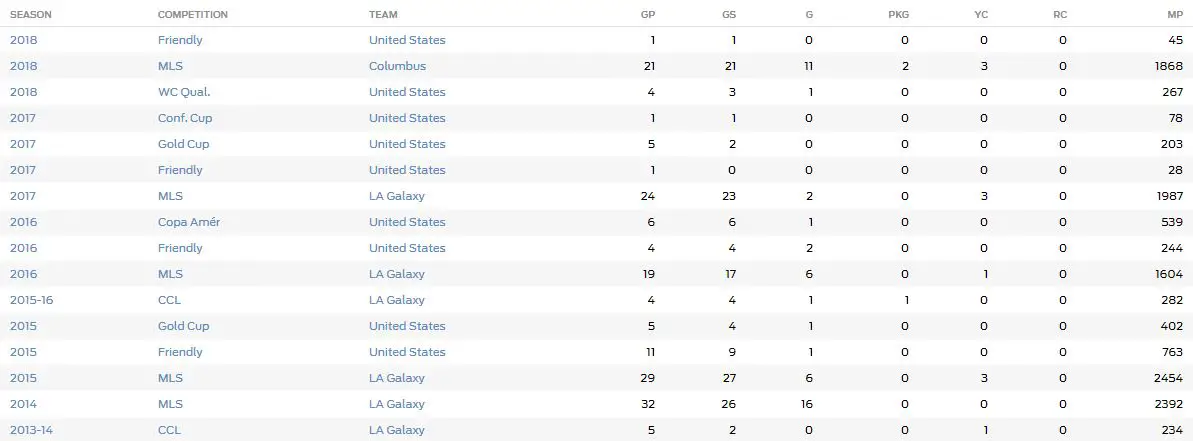Screen dimensions: 1193x441
Task: Click the LA Galaxy link in the 2014 MLS row
Action: (x=396, y=405)
